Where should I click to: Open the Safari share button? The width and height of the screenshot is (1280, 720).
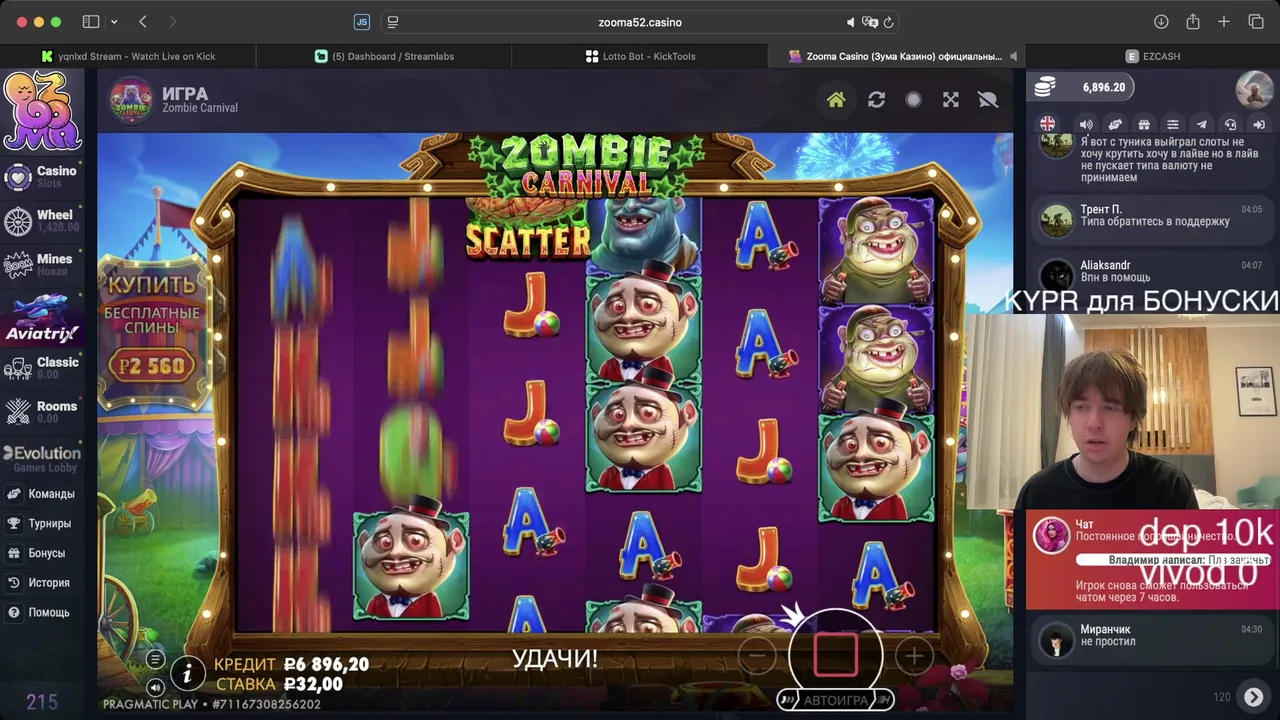click(x=1193, y=22)
